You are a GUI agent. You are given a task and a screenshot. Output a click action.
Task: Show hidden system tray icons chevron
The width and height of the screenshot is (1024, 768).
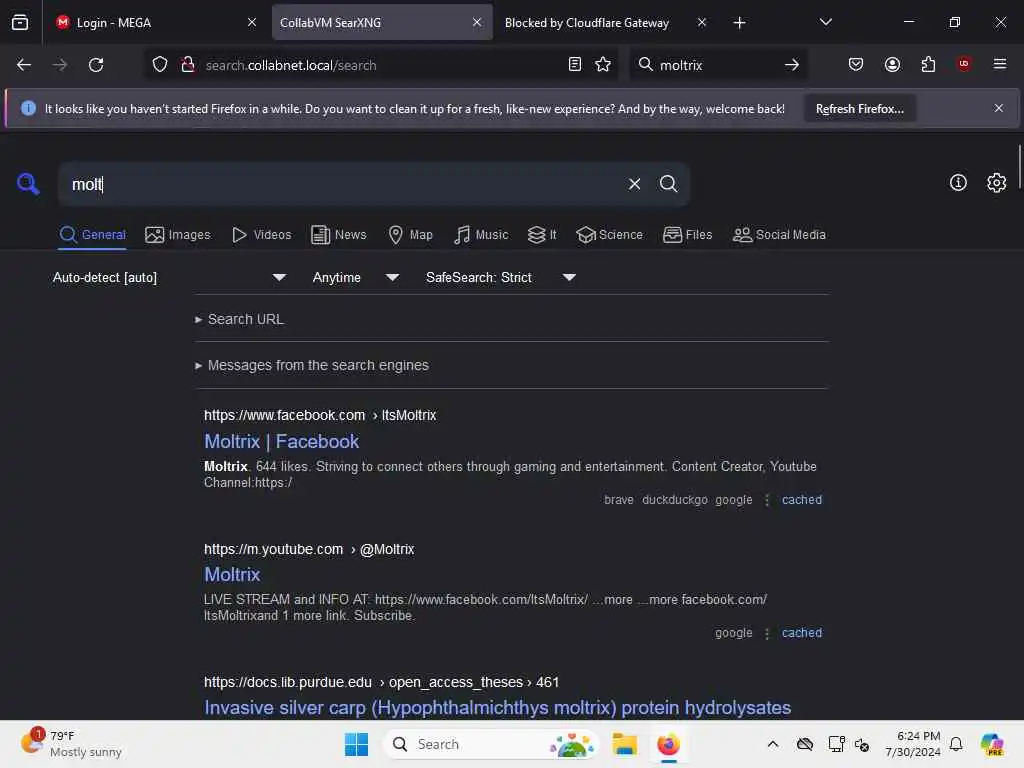point(773,744)
